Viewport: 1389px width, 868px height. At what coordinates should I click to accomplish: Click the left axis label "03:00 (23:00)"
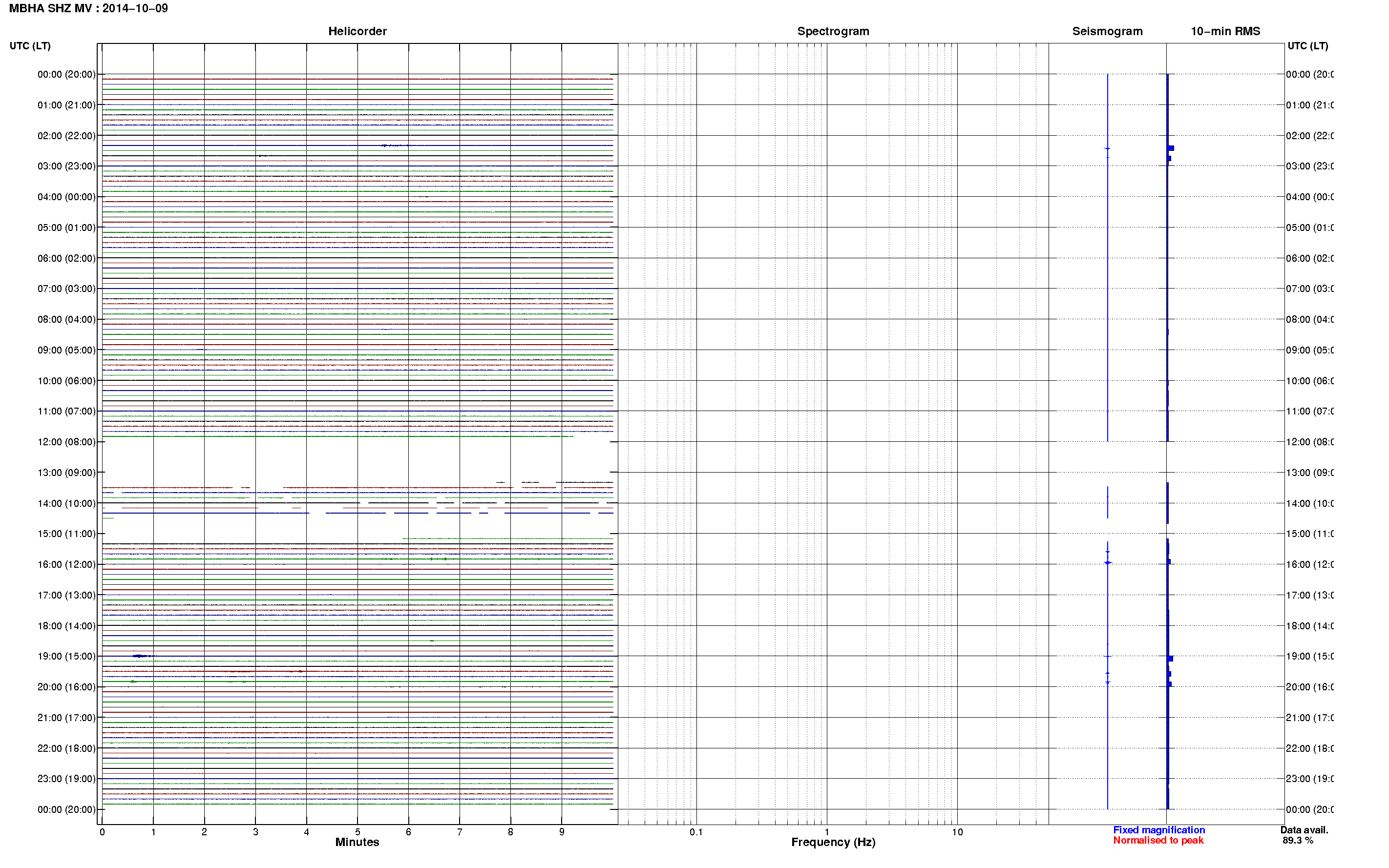[x=66, y=166]
